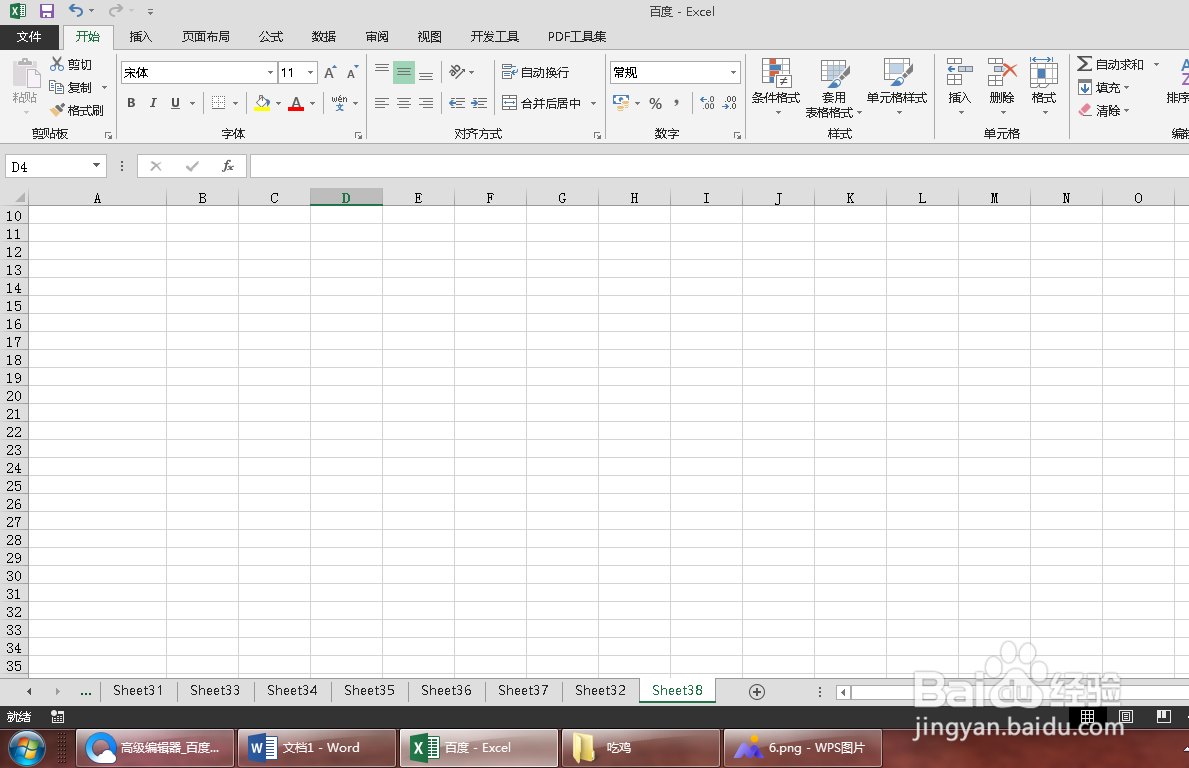Open the font color dropdown arrow
The width and height of the screenshot is (1189, 768).
312,103
